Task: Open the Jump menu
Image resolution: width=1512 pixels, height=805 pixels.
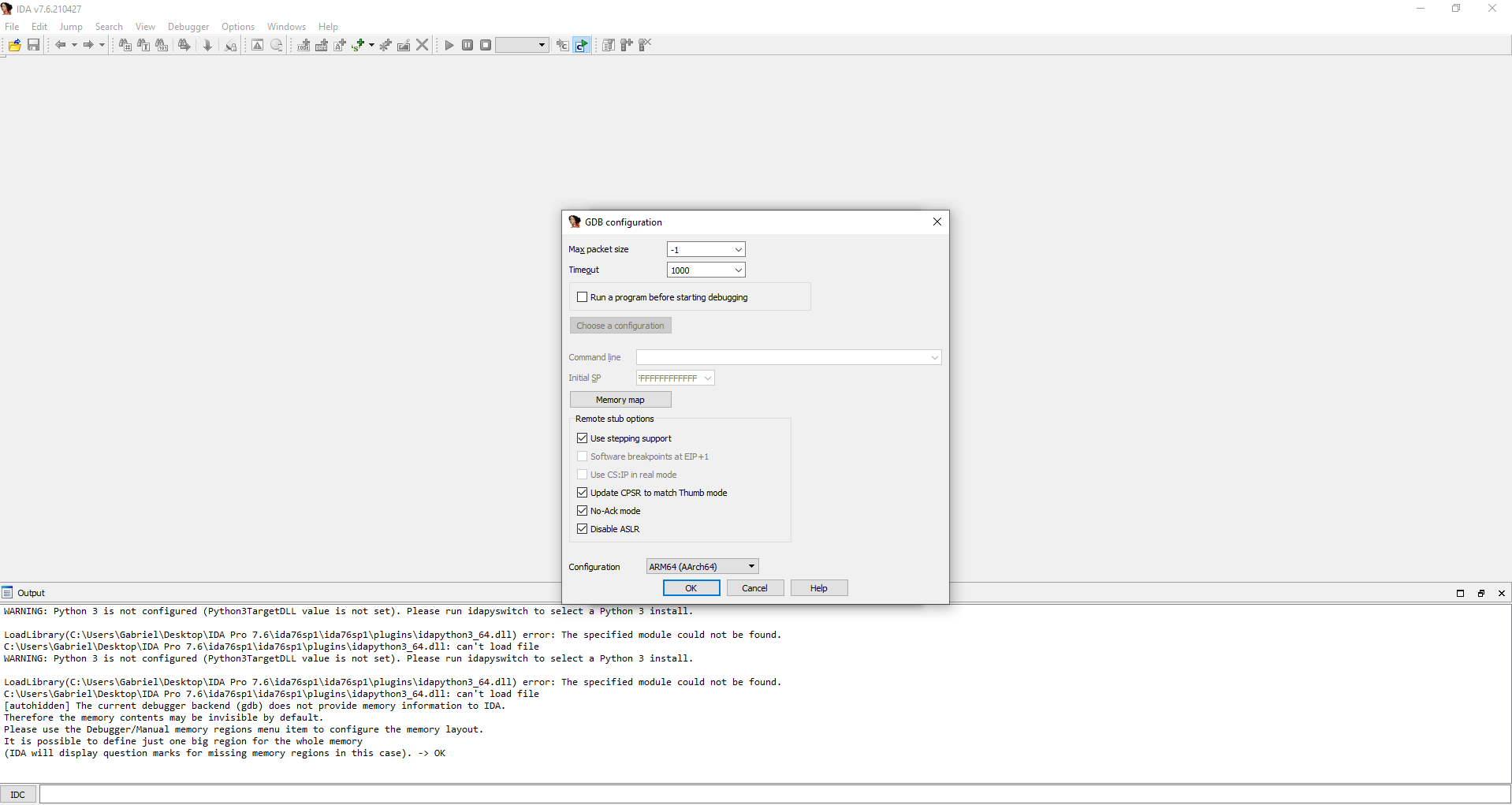Action: pos(71,27)
